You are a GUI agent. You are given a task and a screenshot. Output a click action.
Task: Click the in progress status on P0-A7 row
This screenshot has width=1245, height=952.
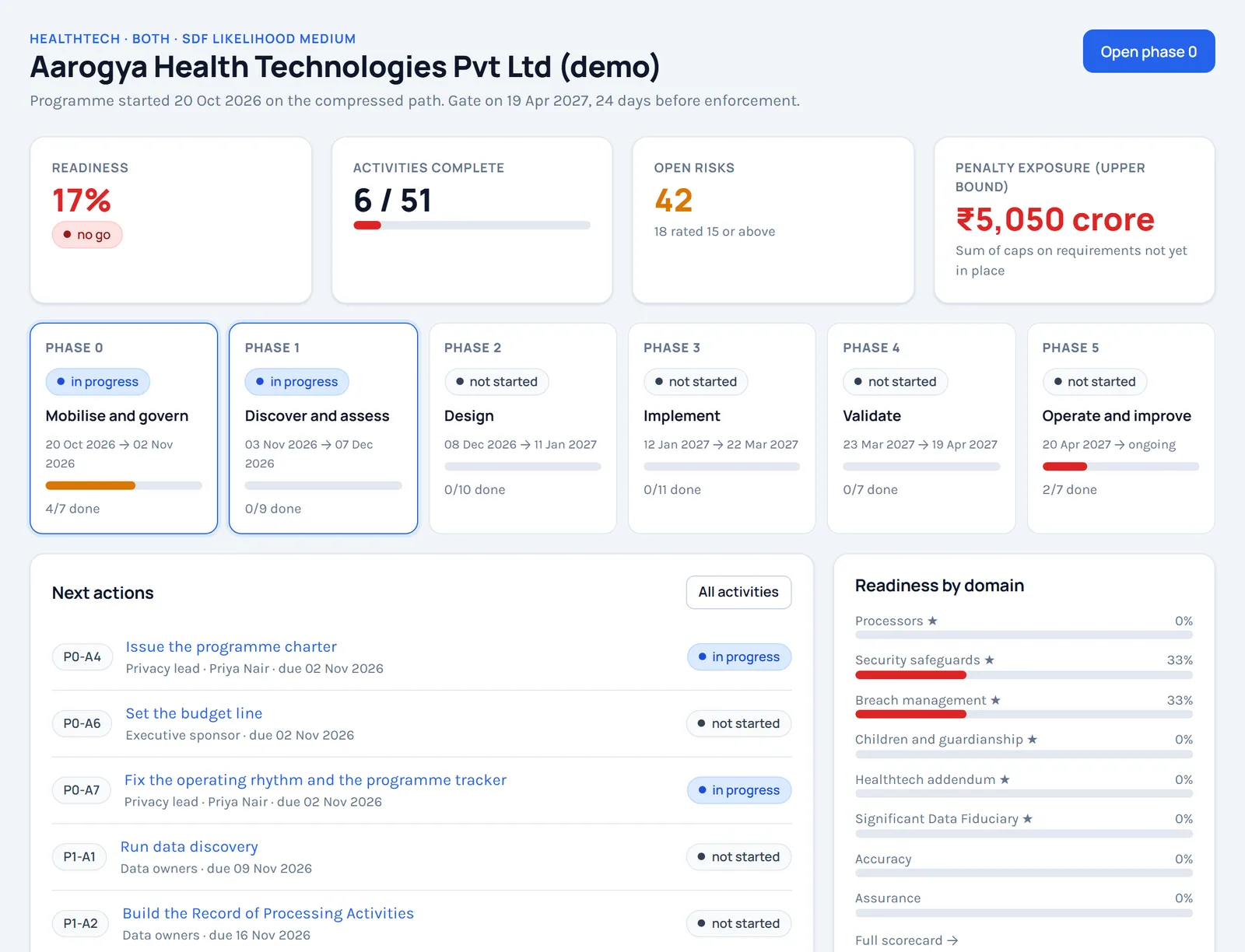pos(738,790)
